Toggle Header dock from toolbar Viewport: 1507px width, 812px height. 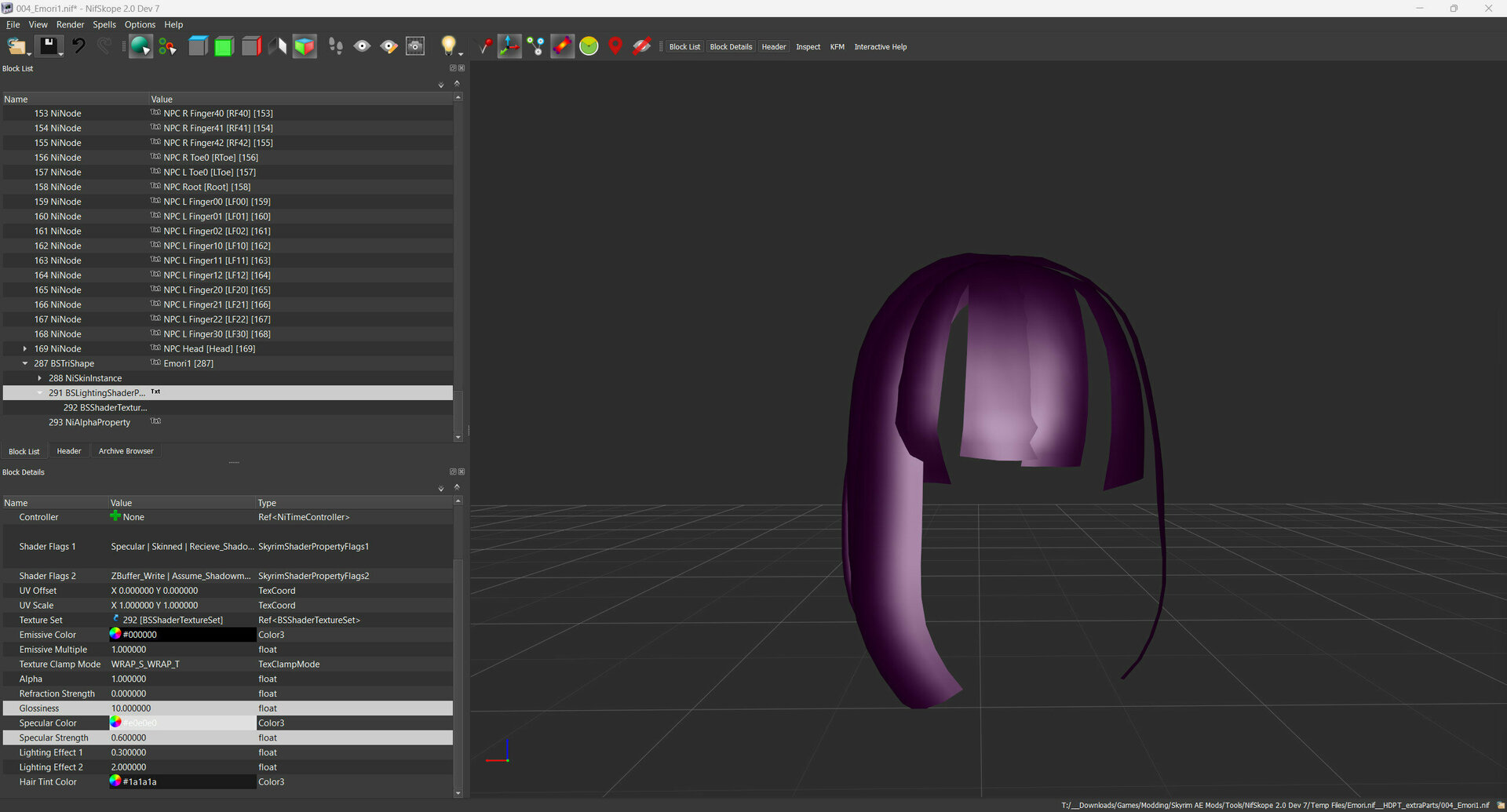coord(773,47)
